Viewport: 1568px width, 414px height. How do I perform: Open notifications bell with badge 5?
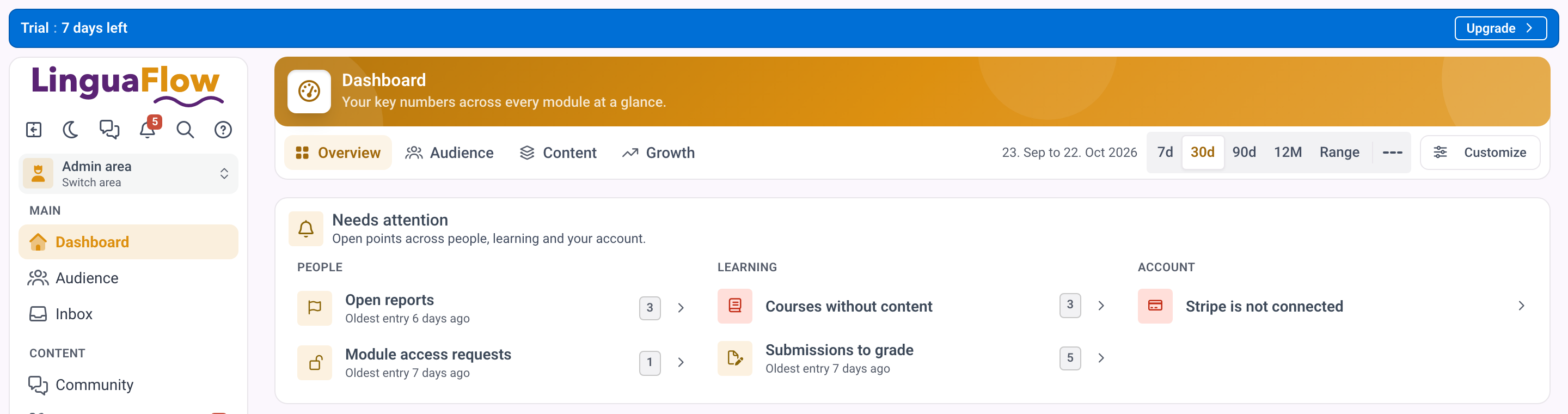[x=148, y=129]
